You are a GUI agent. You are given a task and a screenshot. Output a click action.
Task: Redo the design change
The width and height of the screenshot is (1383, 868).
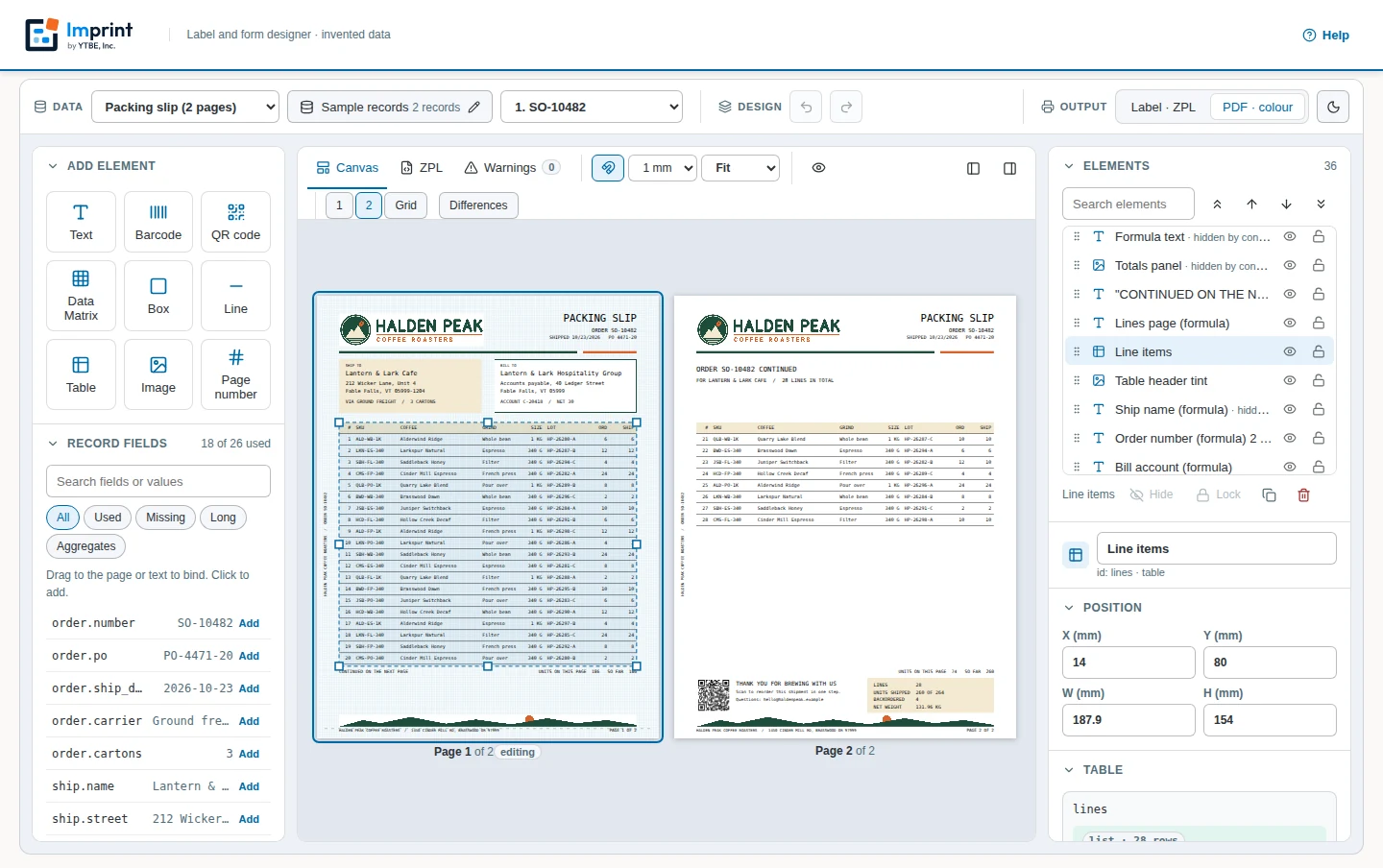pyautogui.click(x=846, y=107)
